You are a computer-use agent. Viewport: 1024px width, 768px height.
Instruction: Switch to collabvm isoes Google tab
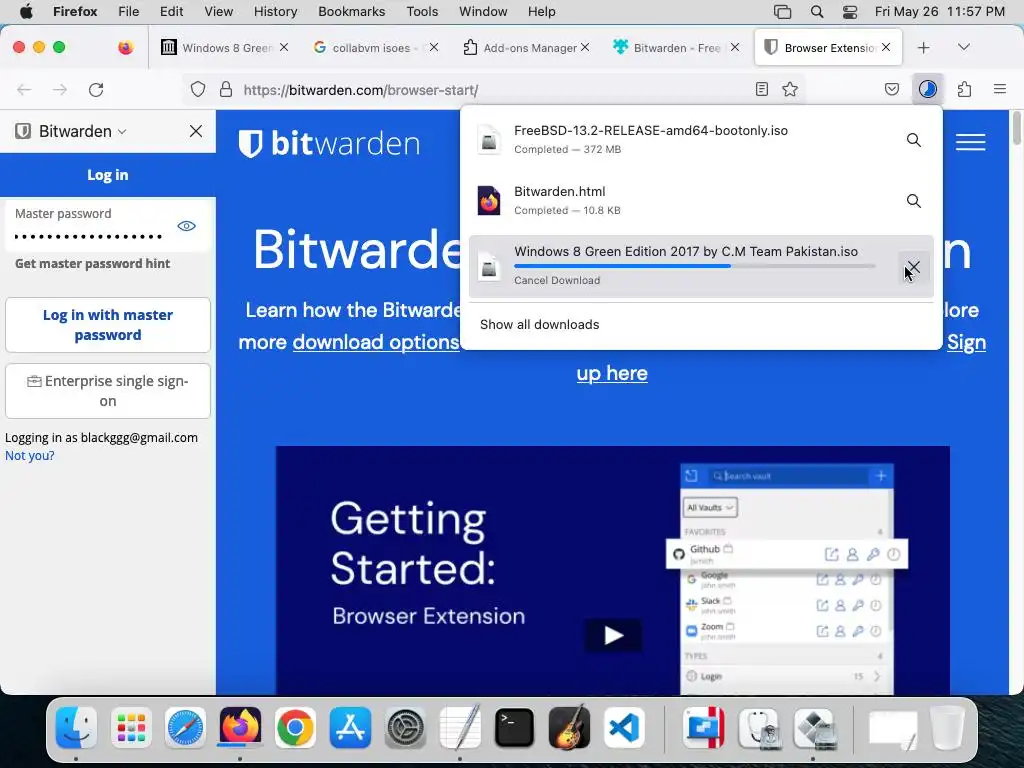(x=376, y=48)
